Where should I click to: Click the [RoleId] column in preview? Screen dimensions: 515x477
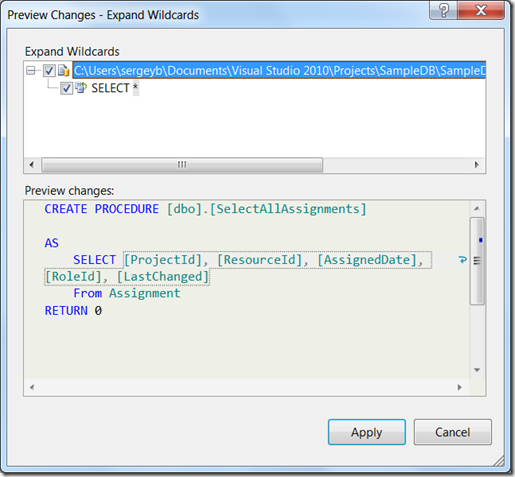point(73,277)
